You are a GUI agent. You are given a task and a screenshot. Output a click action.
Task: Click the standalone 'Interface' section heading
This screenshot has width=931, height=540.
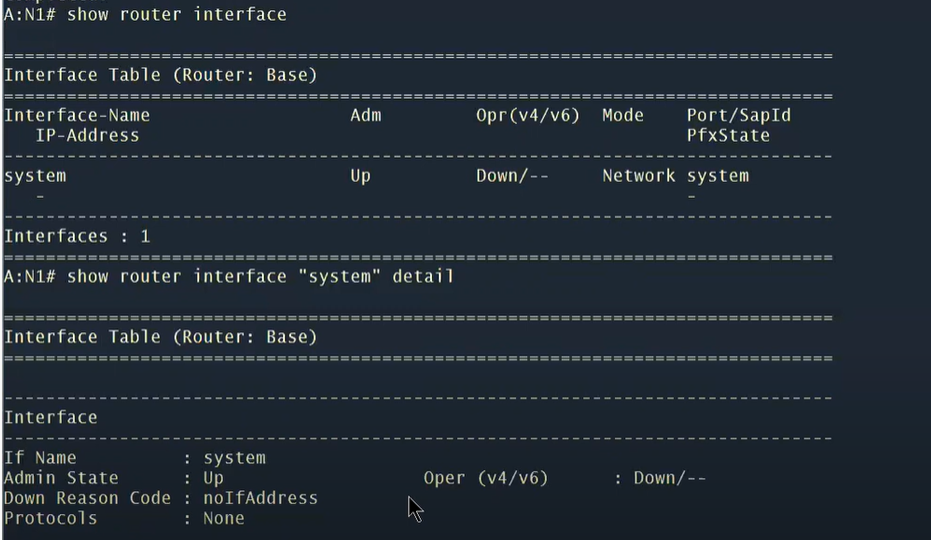[51, 417]
